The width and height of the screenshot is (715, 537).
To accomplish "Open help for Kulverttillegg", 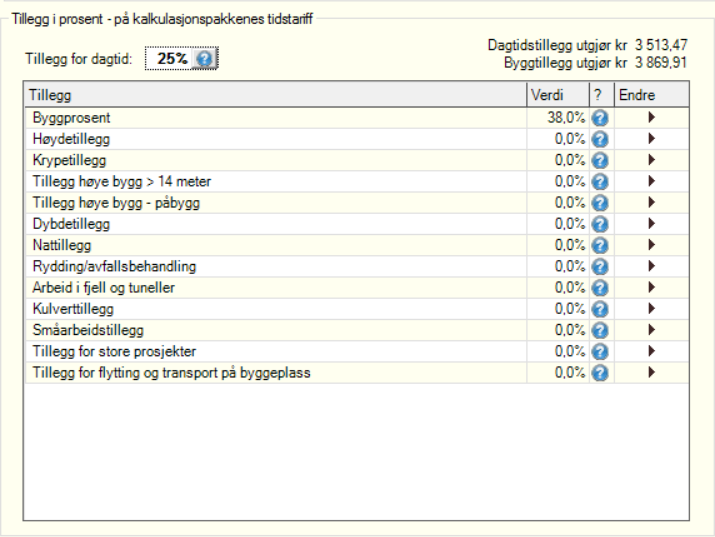I will pyautogui.click(x=600, y=309).
